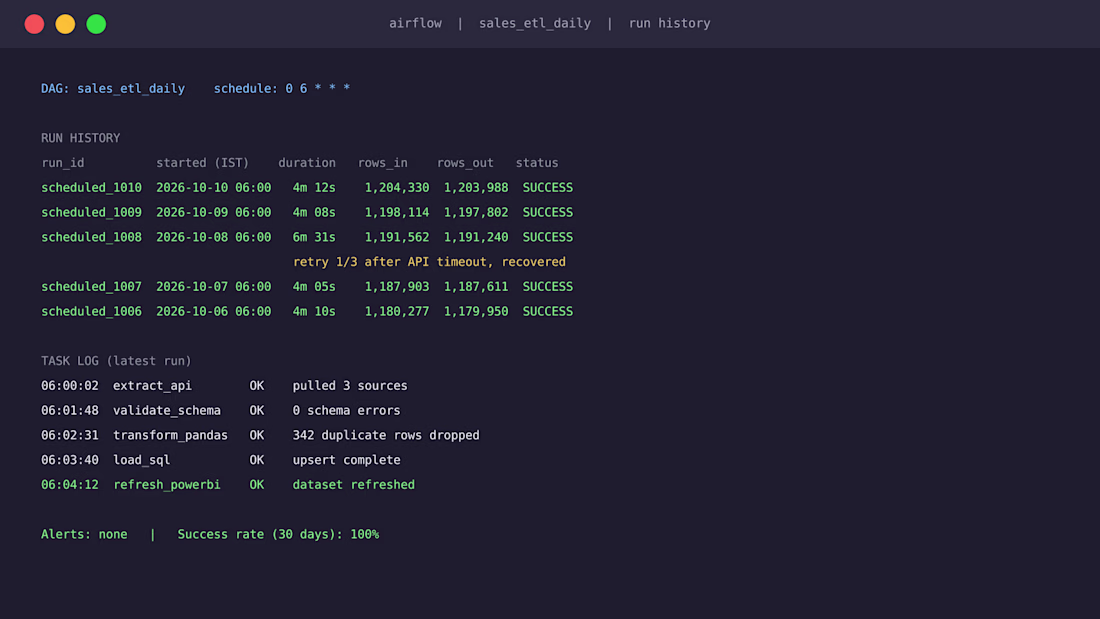Click the transform_pandas task entry
The width and height of the screenshot is (1100, 619).
(260, 435)
